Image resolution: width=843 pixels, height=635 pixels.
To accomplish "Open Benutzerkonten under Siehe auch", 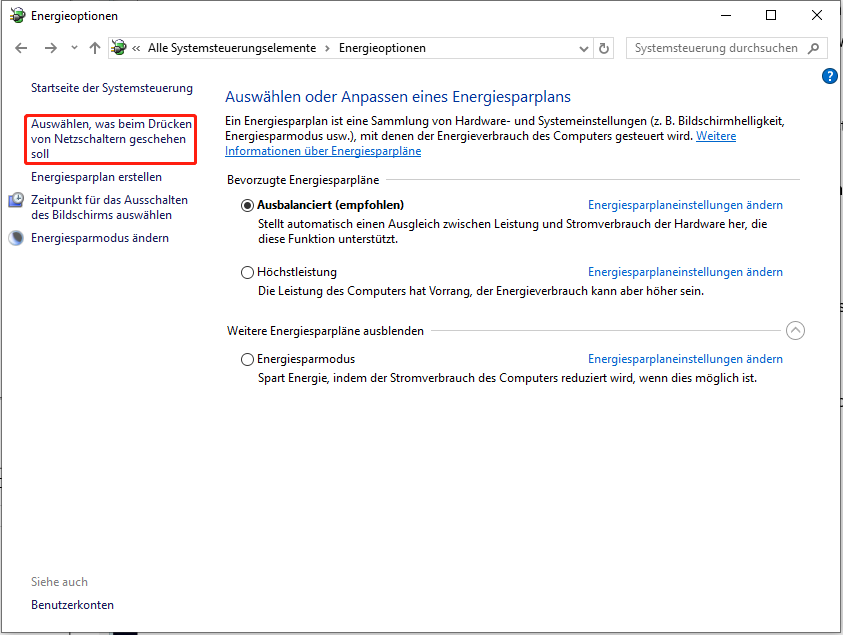I will (73, 605).
